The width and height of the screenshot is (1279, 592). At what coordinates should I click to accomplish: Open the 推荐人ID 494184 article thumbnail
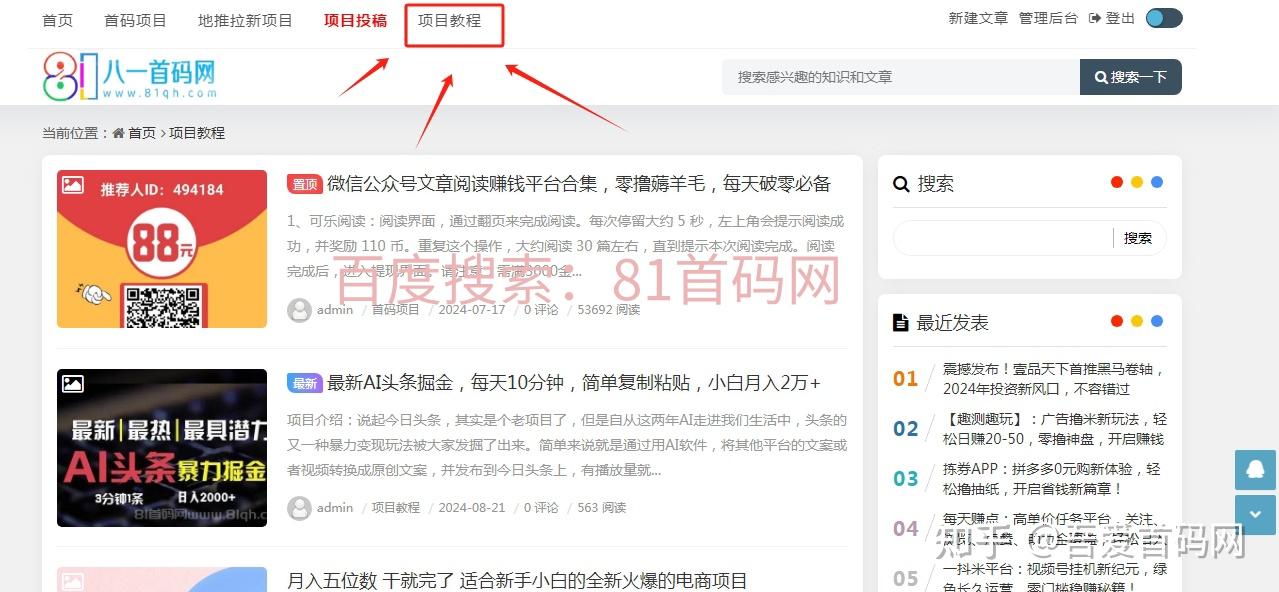(162, 249)
